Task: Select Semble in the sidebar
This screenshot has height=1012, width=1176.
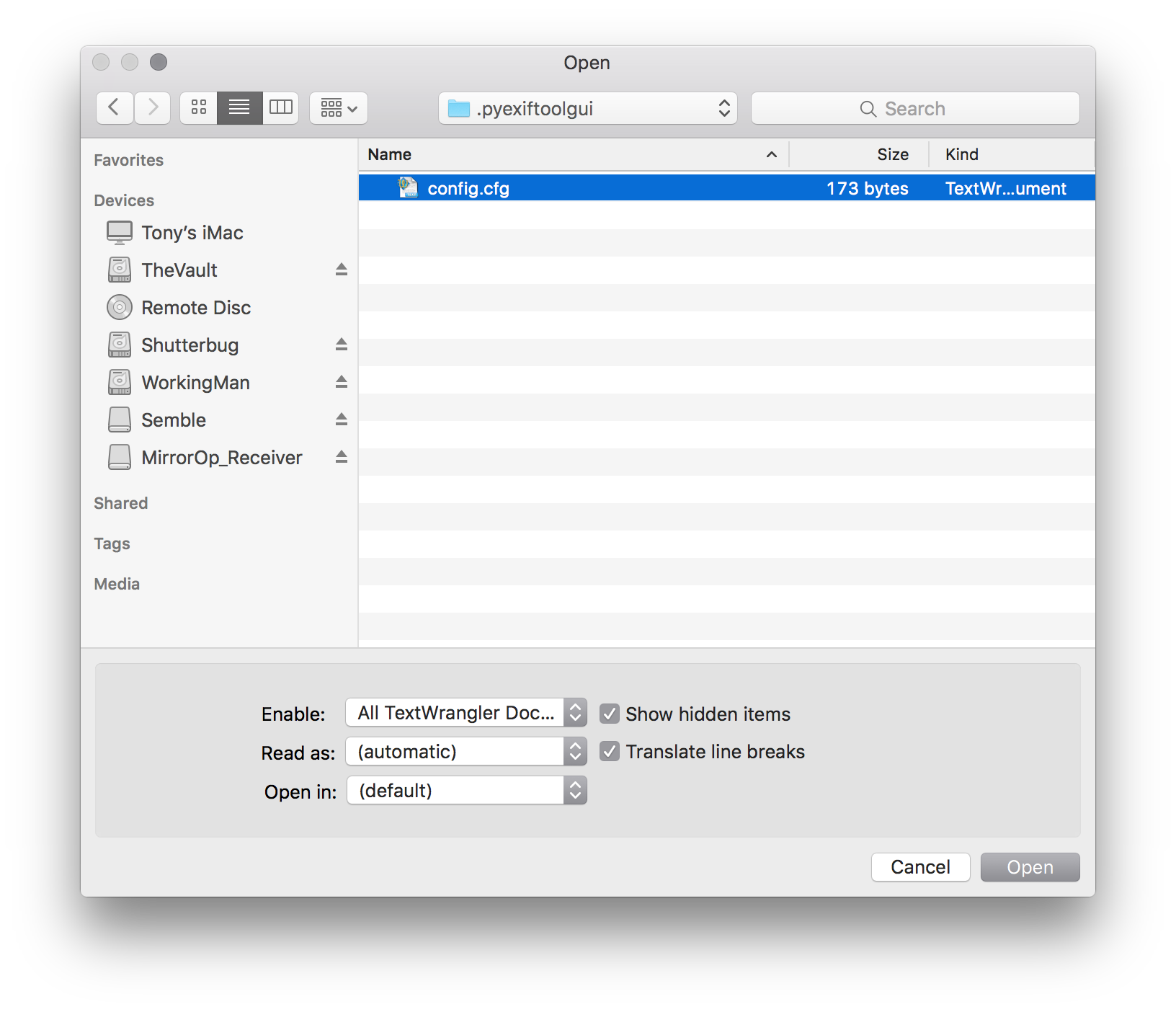Action: 219,420
